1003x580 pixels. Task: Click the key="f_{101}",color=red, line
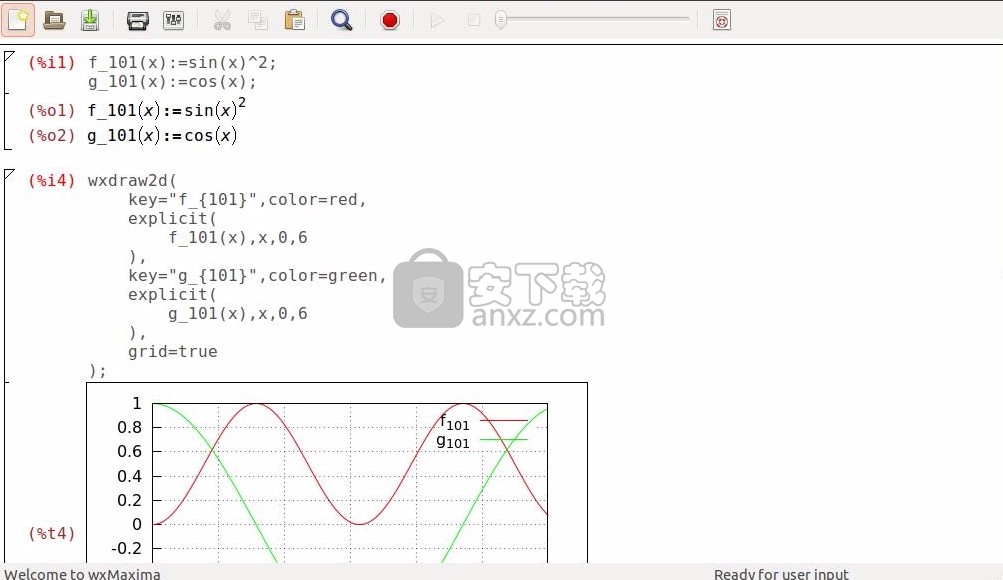[247, 200]
